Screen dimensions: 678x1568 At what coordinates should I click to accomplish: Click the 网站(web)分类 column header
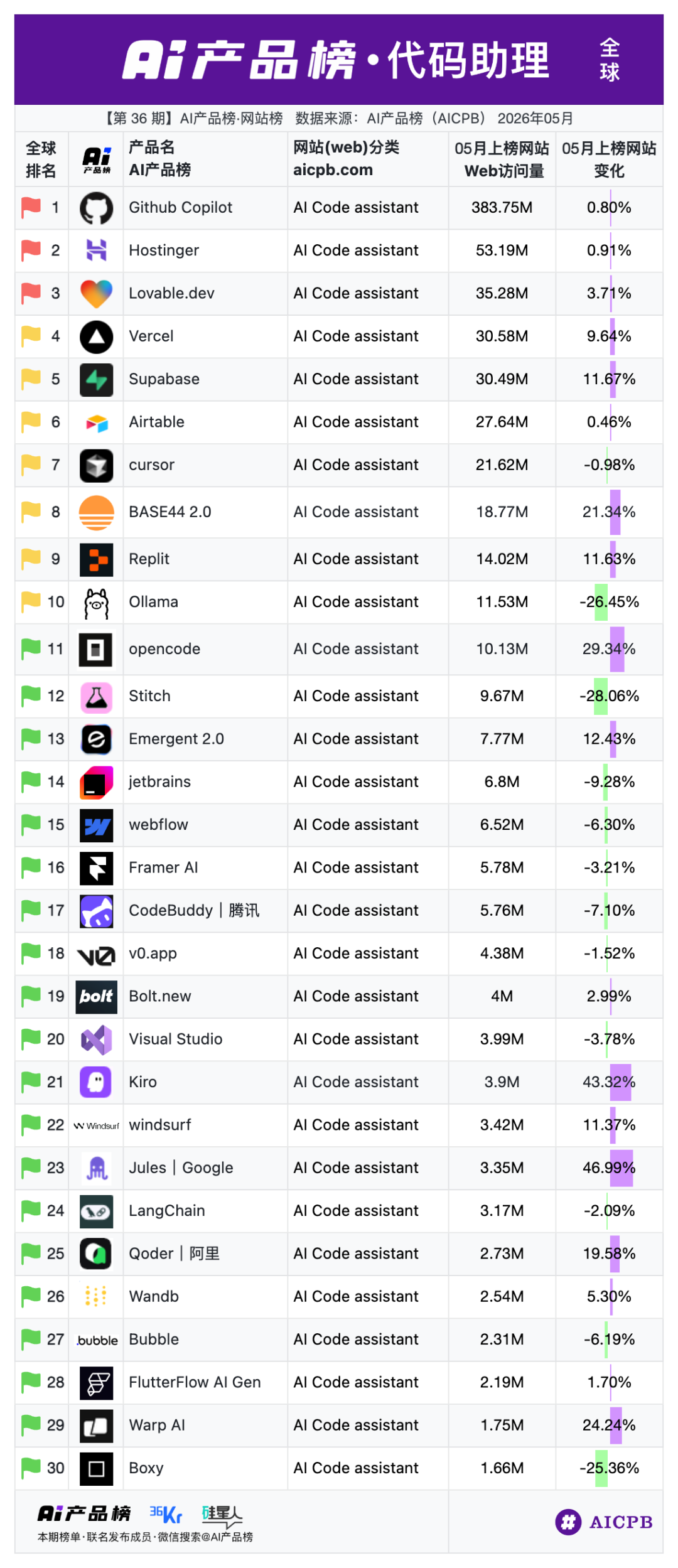coord(346,159)
